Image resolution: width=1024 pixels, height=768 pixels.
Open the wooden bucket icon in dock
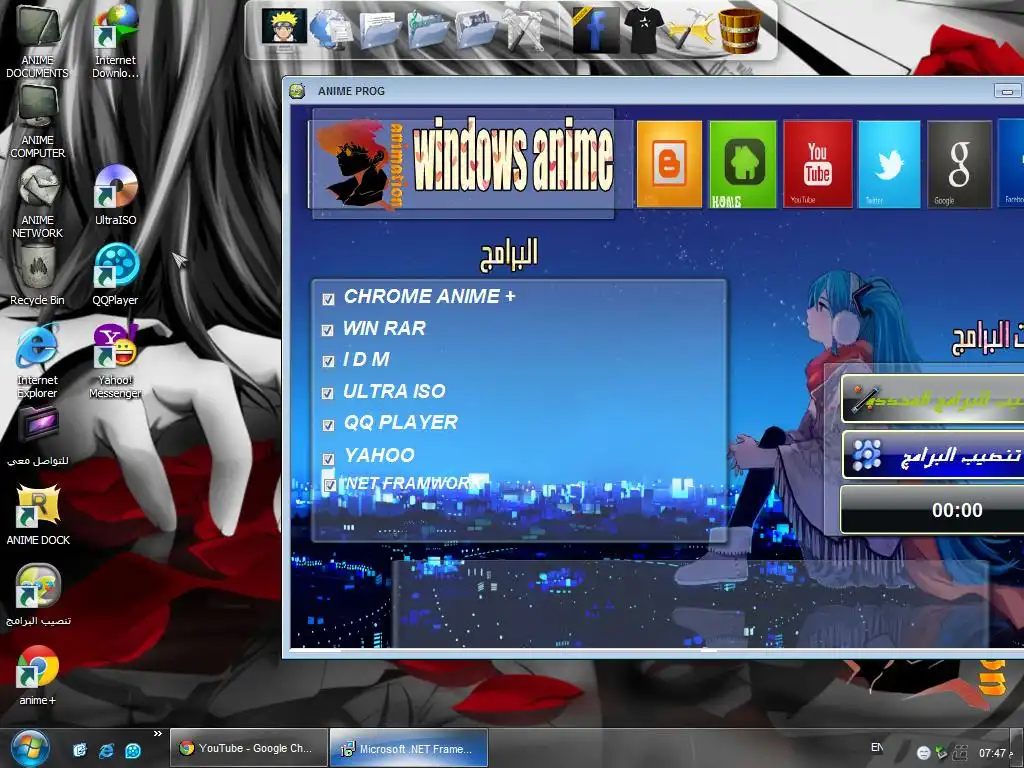tap(739, 30)
